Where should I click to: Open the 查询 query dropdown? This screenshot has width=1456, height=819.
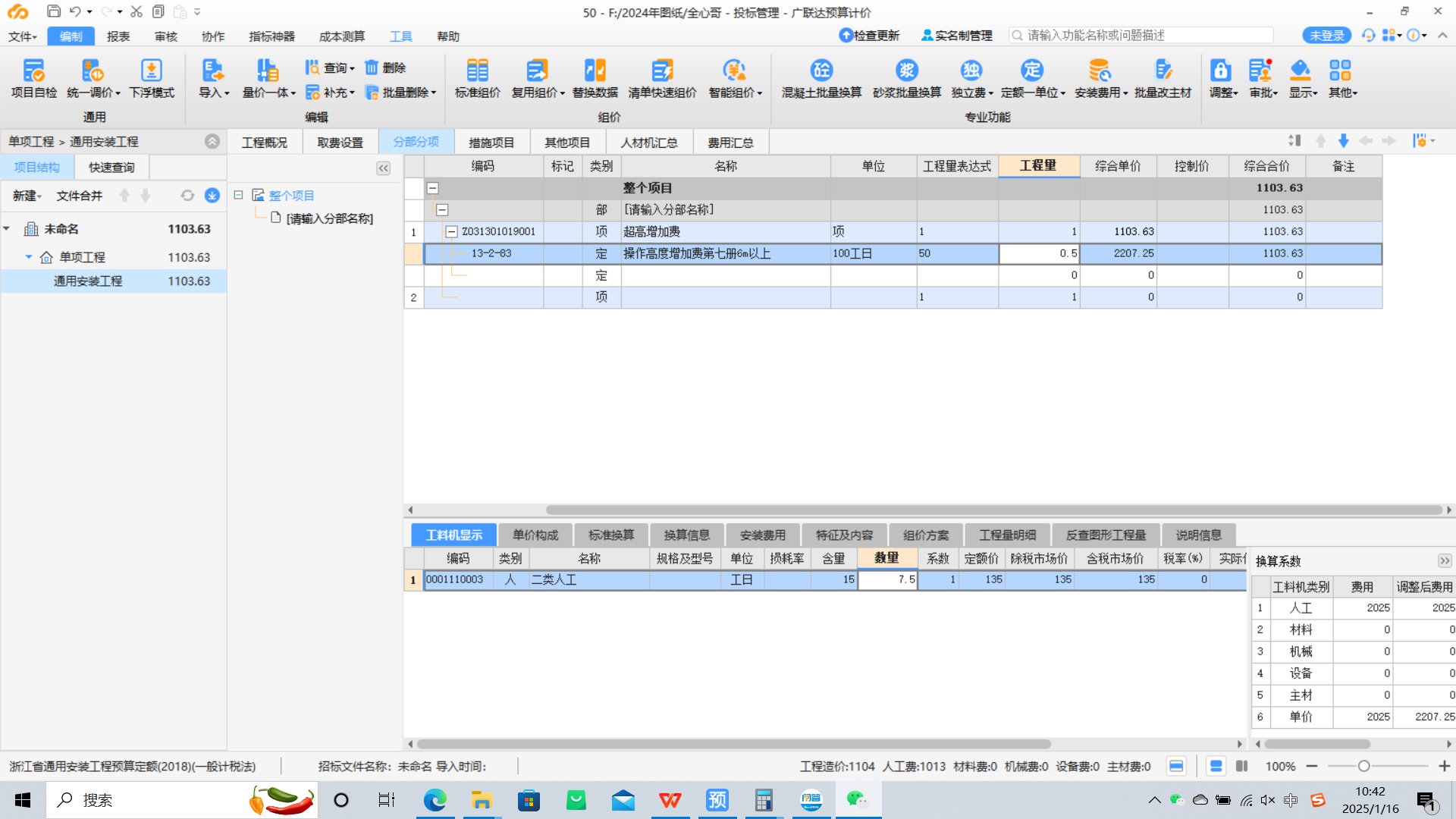point(330,67)
